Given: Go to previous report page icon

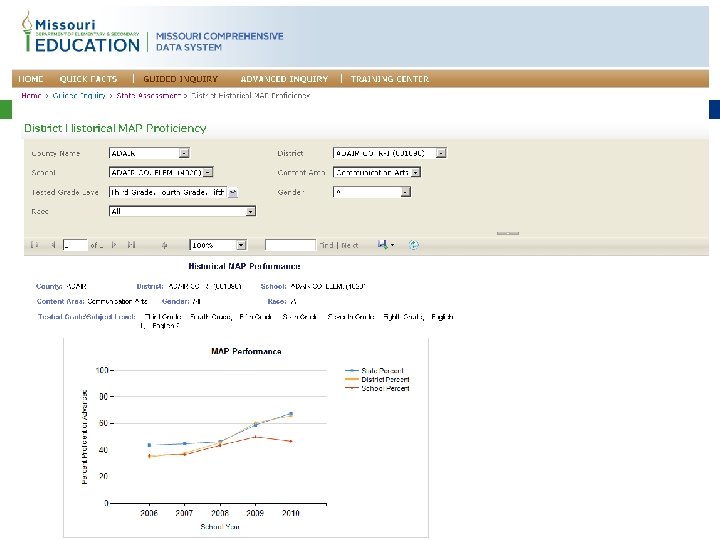Looking at the screenshot, I should pyautogui.click(x=53, y=245).
